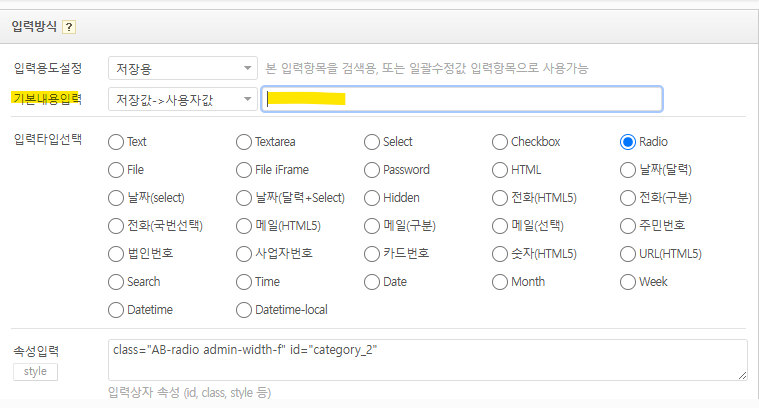
Task: Choose the URL(HTML5) input type
Action: pyautogui.click(x=628, y=254)
